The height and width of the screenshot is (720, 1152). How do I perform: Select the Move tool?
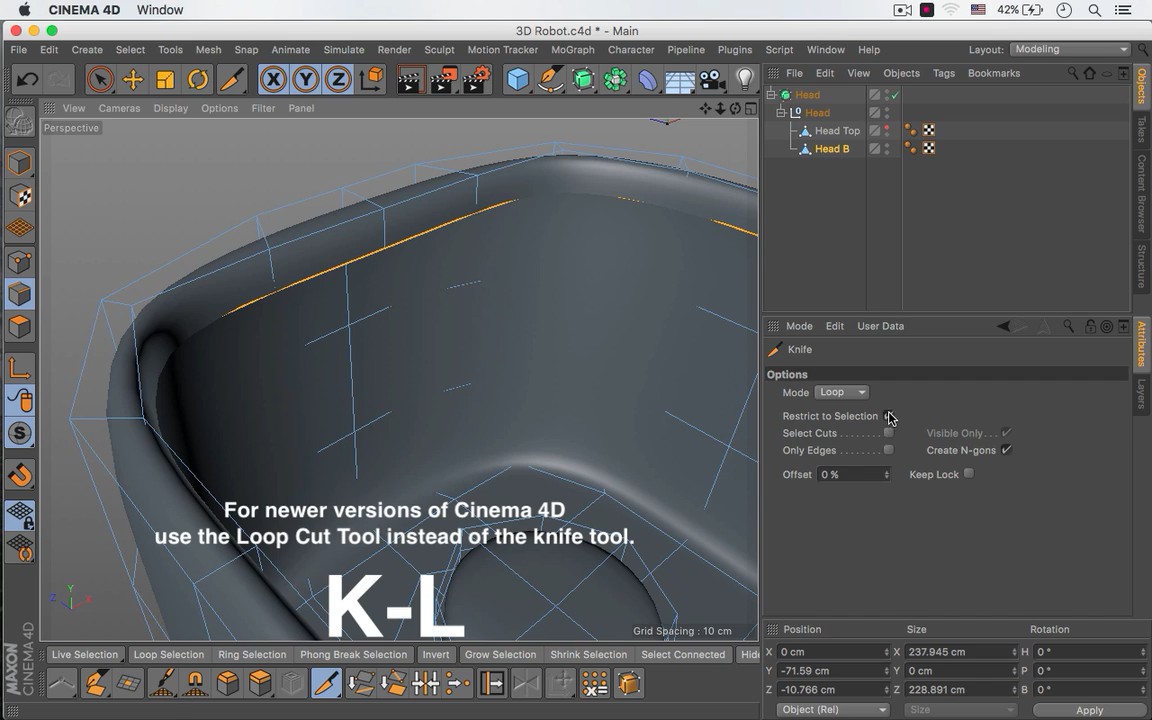point(132,80)
